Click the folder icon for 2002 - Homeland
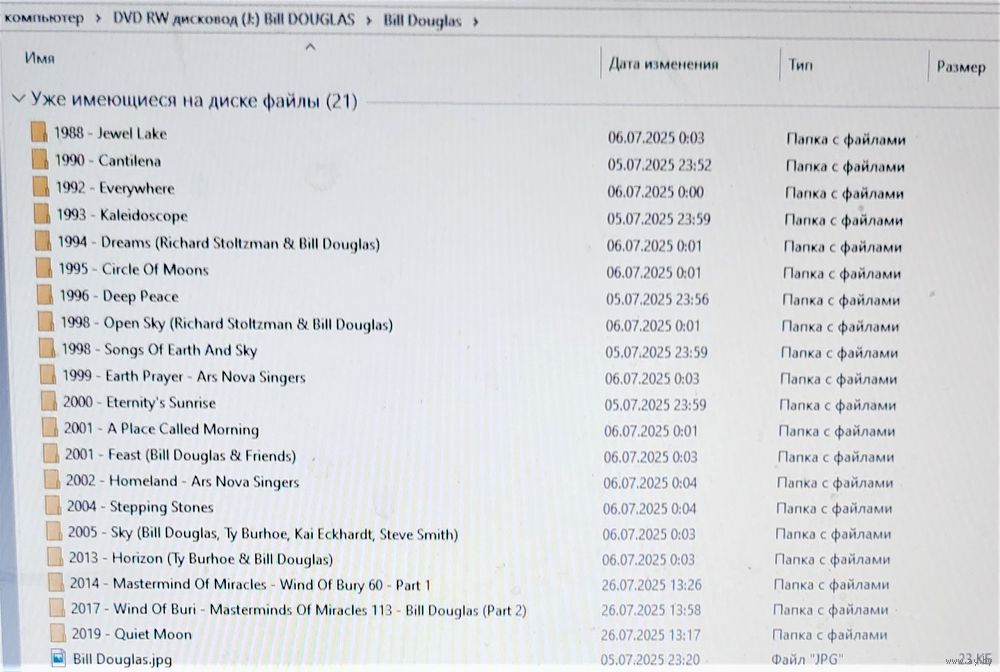The image size is (1000, 672). pos(52,480)
